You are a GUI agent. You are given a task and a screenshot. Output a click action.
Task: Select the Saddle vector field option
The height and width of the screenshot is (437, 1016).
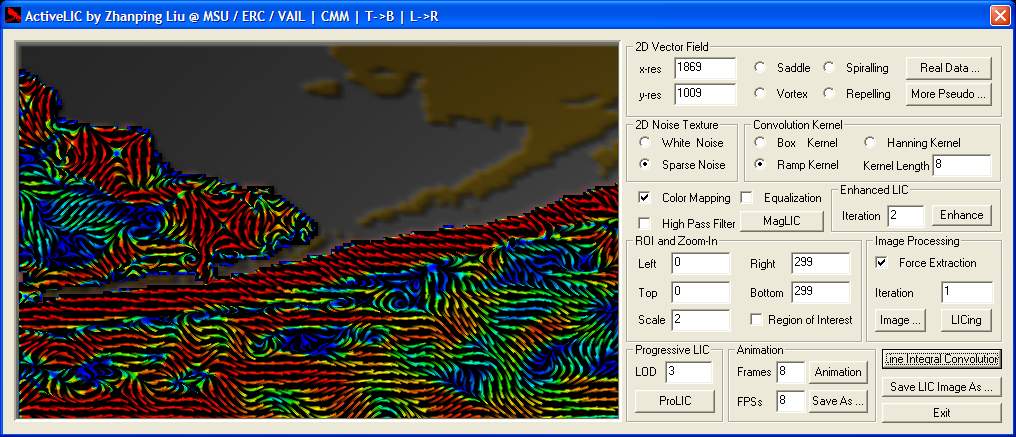(760, 68)
